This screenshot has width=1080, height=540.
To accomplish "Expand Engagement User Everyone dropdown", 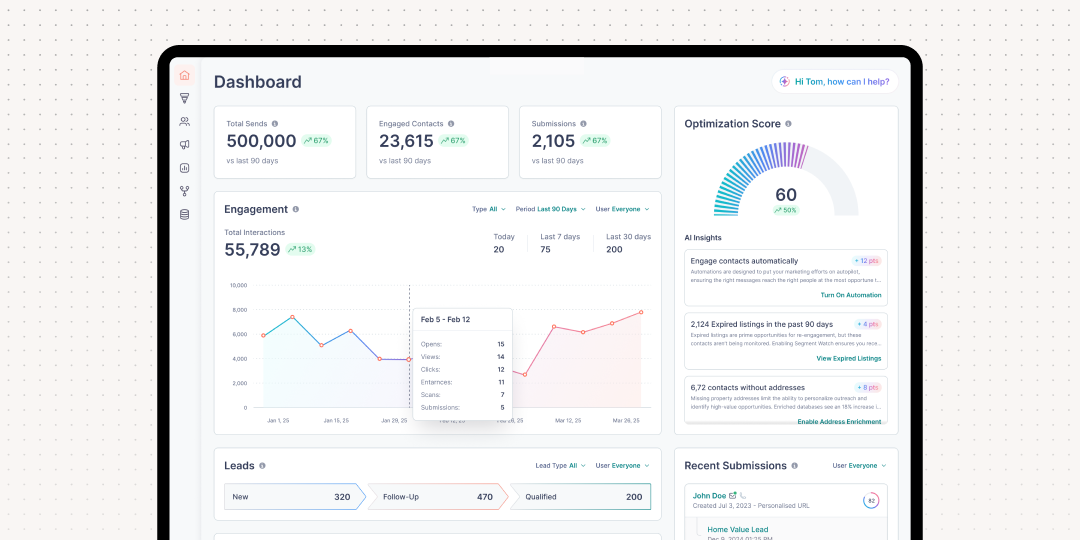I will click(622, 209).
